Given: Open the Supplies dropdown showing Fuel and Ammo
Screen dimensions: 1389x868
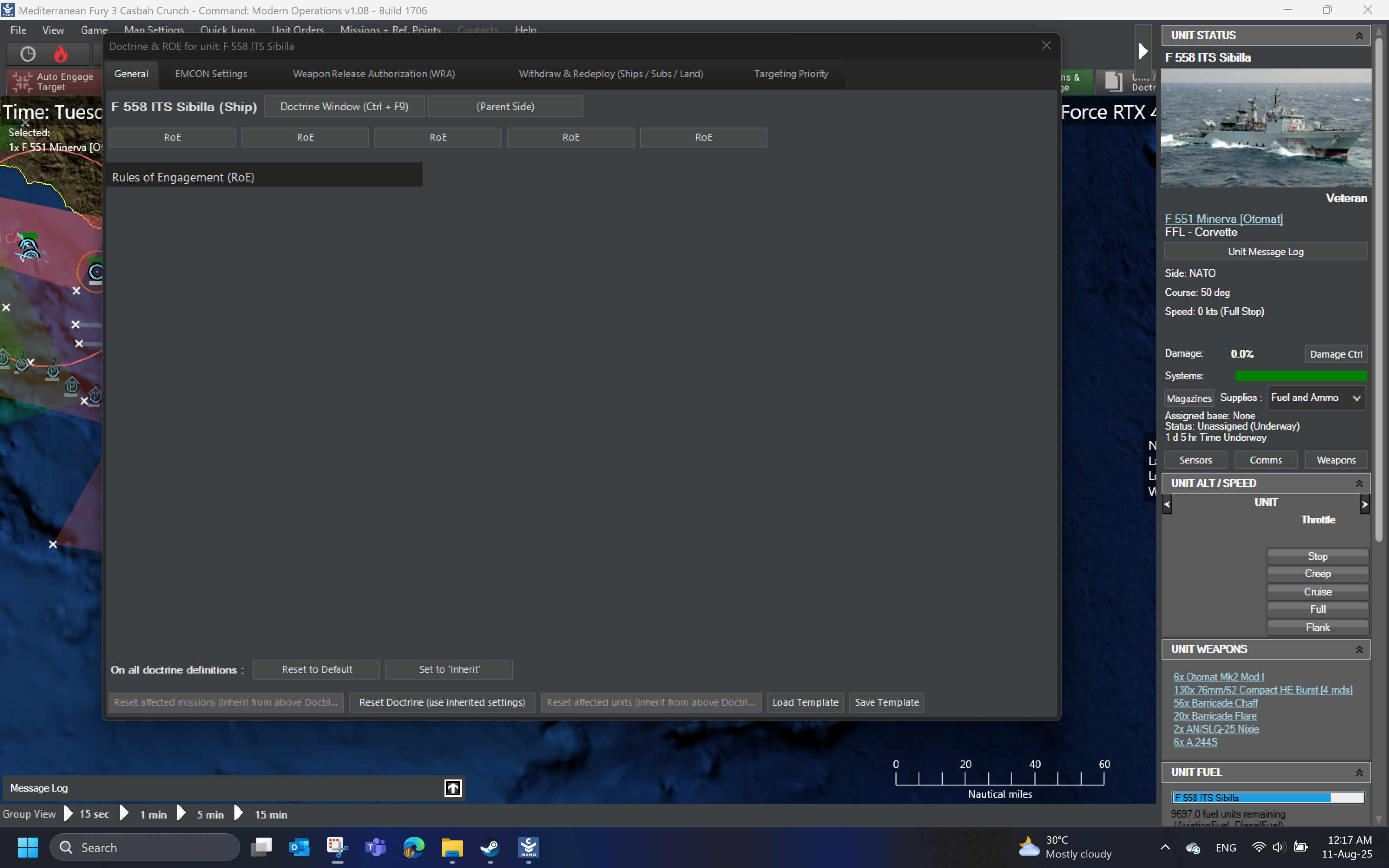Looking at the screenshot, I should [x=1316, y=397].
